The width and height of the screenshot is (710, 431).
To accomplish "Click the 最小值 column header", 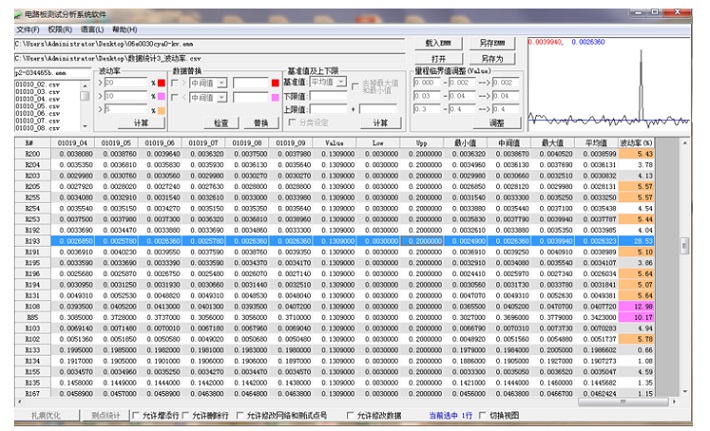I will pos(465,143).
